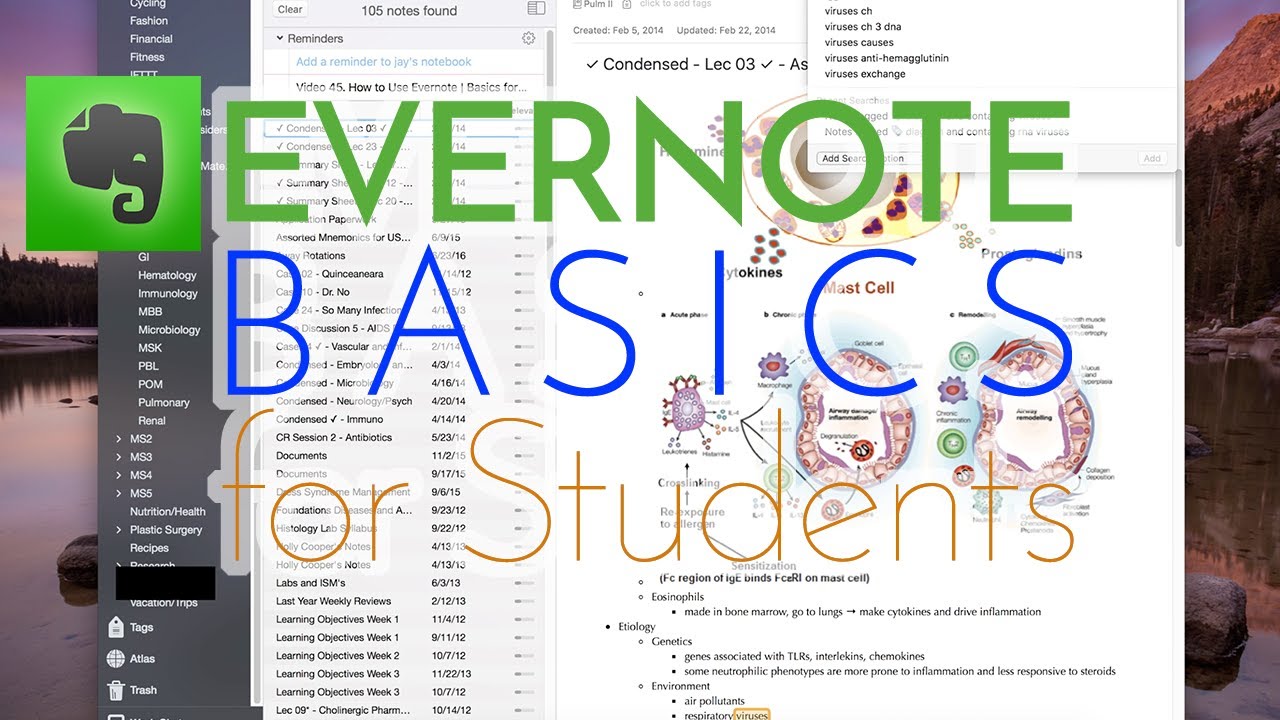The image size is (1280, 720).
Task: Expand the MS2 notebook stack
Action: pos(119,439)
